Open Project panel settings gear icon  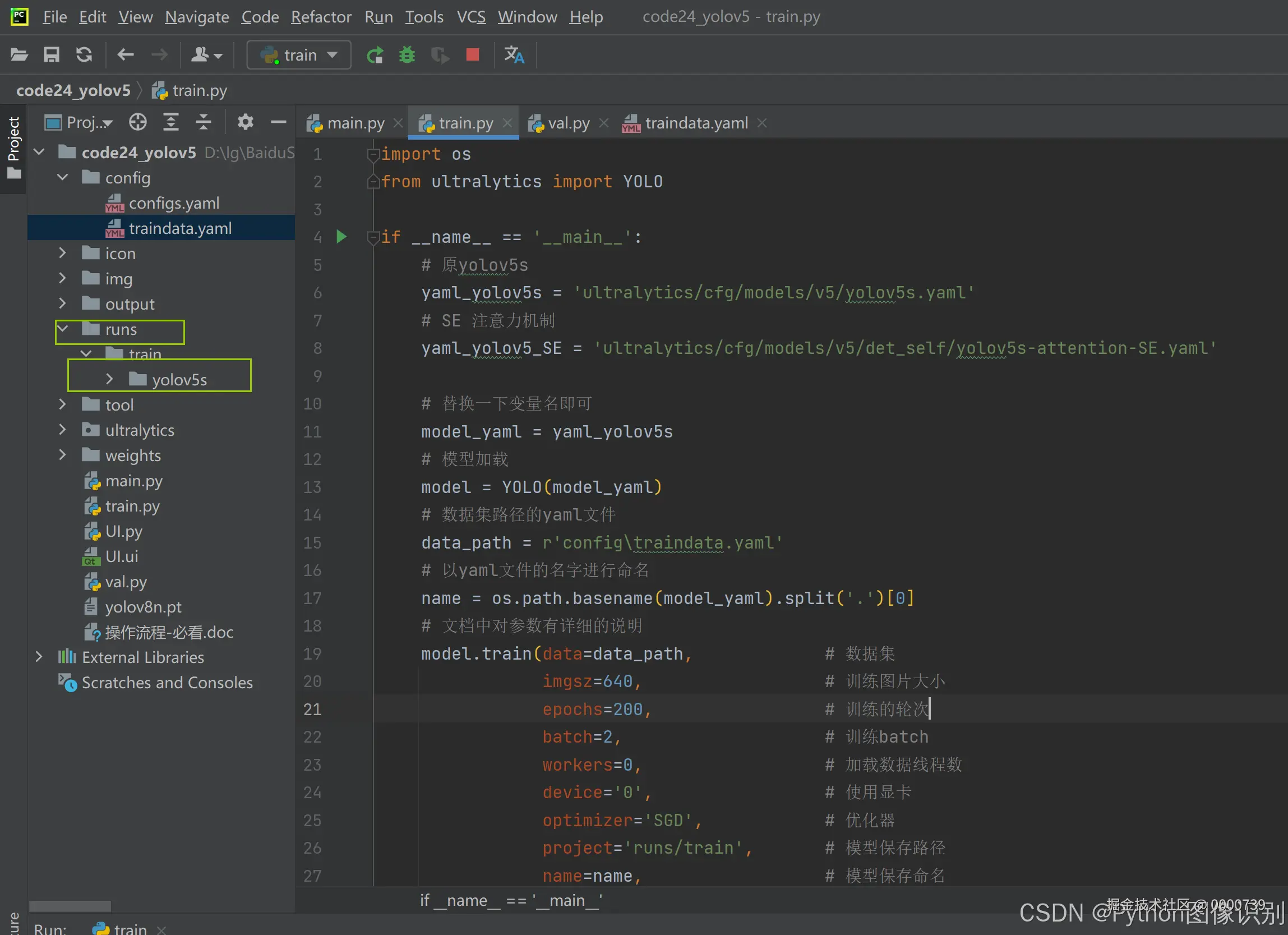coord(245,122)
